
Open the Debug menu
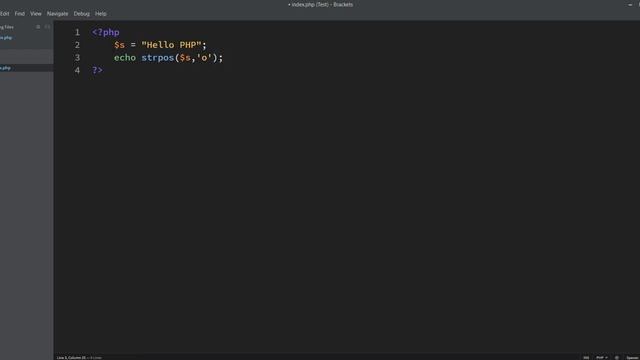point(81,13)
